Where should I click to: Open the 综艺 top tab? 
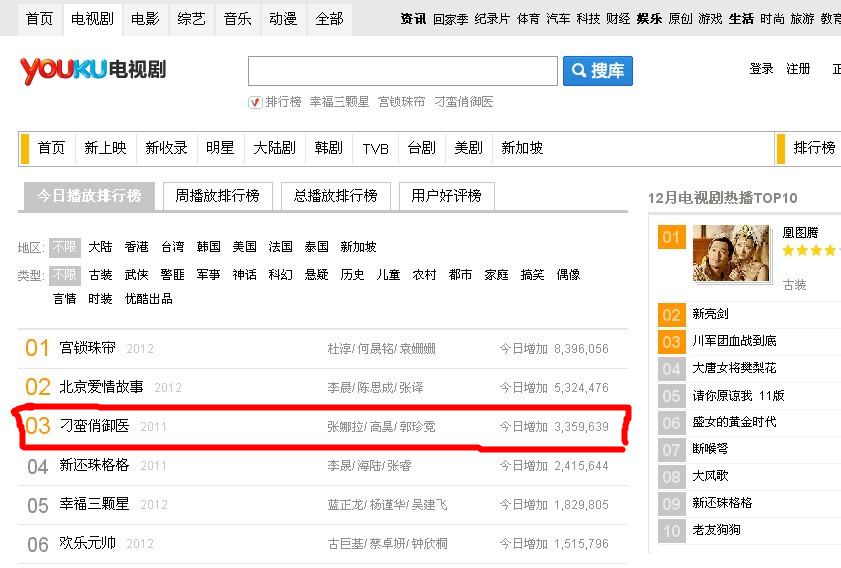tap(191, 19)
